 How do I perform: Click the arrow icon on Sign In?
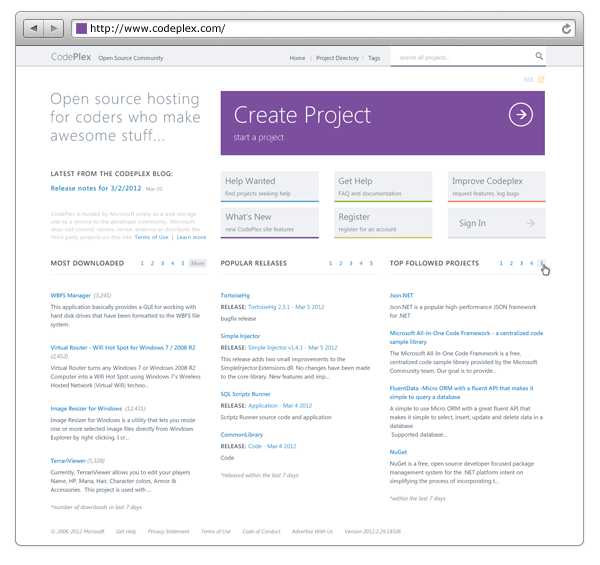click(x=530, y=224)
